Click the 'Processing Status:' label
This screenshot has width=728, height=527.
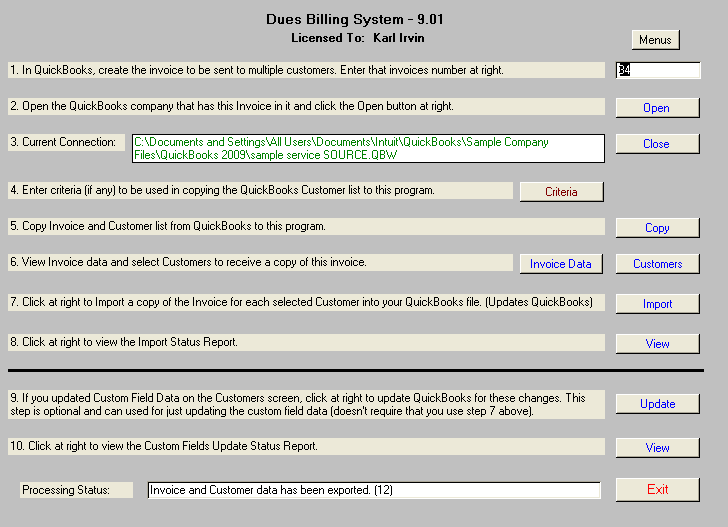point(77,490)
